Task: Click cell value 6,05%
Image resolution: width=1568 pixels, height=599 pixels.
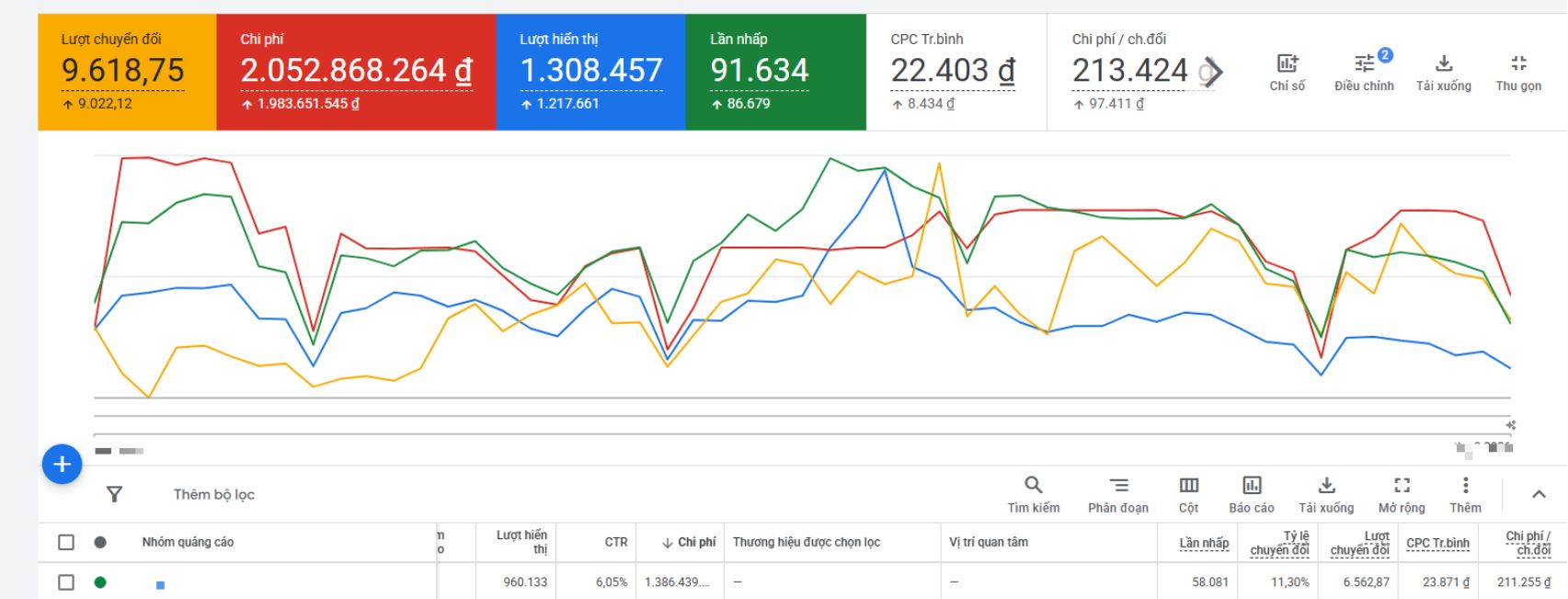Action: (x=612, y=582)
